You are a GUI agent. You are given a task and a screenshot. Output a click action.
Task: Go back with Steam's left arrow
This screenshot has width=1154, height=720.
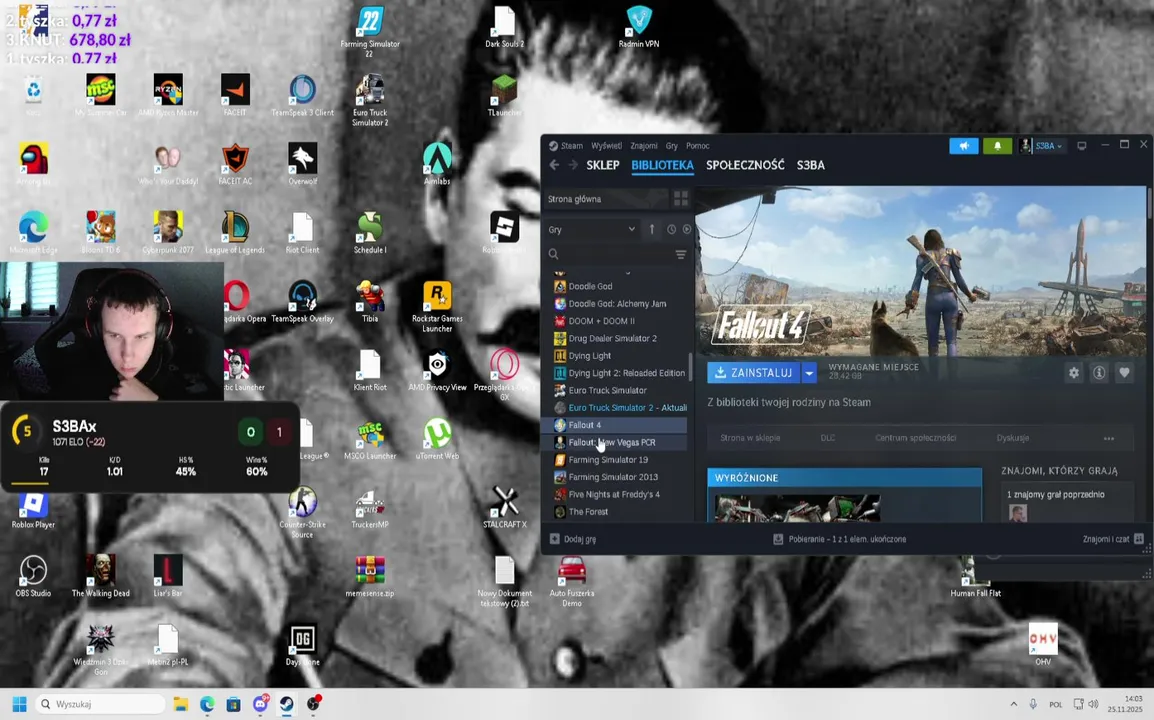[555, 165]
